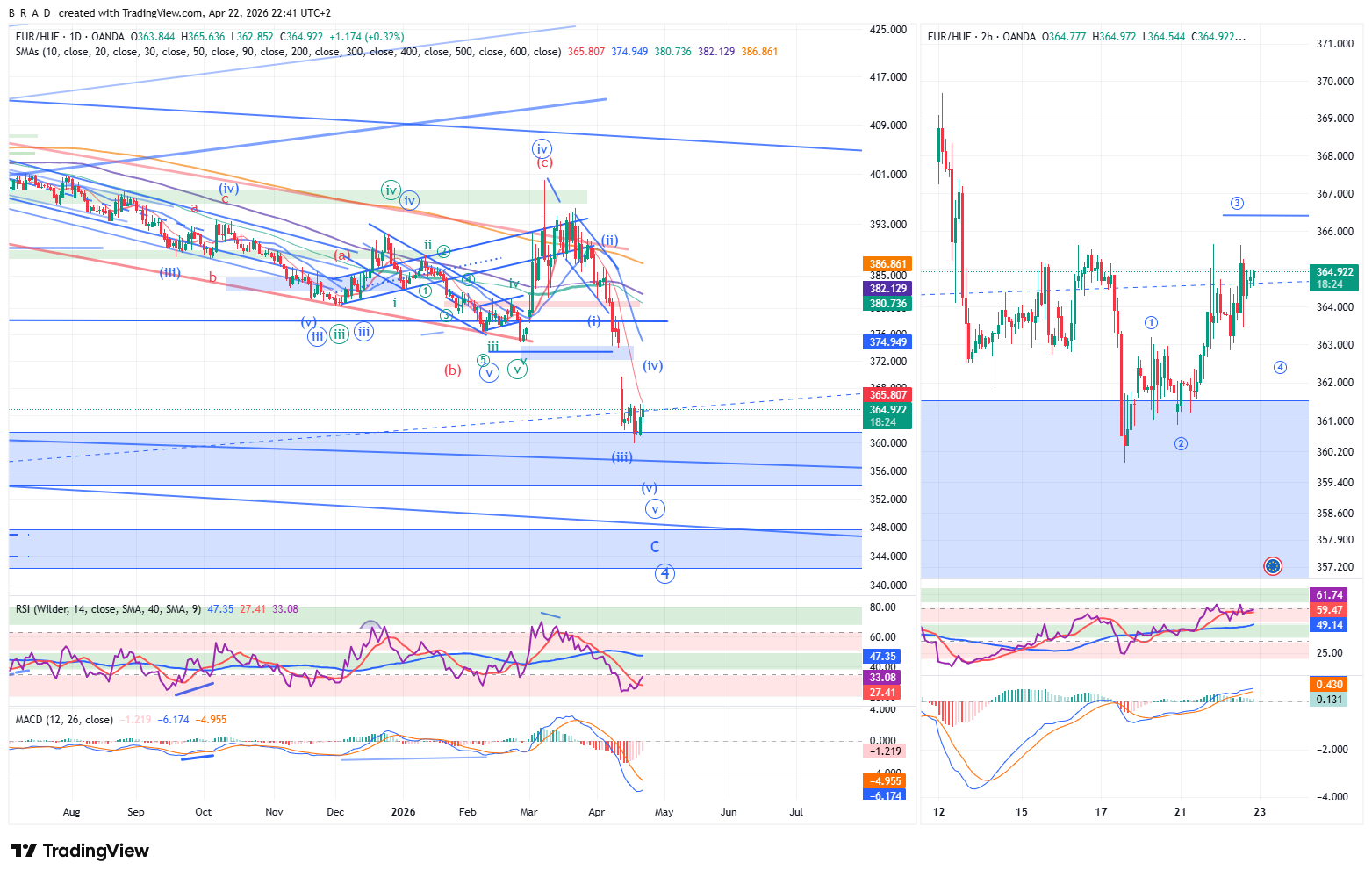Click the purple 382.129 SMA price label

pyautogui.click(x=887, y=289)
